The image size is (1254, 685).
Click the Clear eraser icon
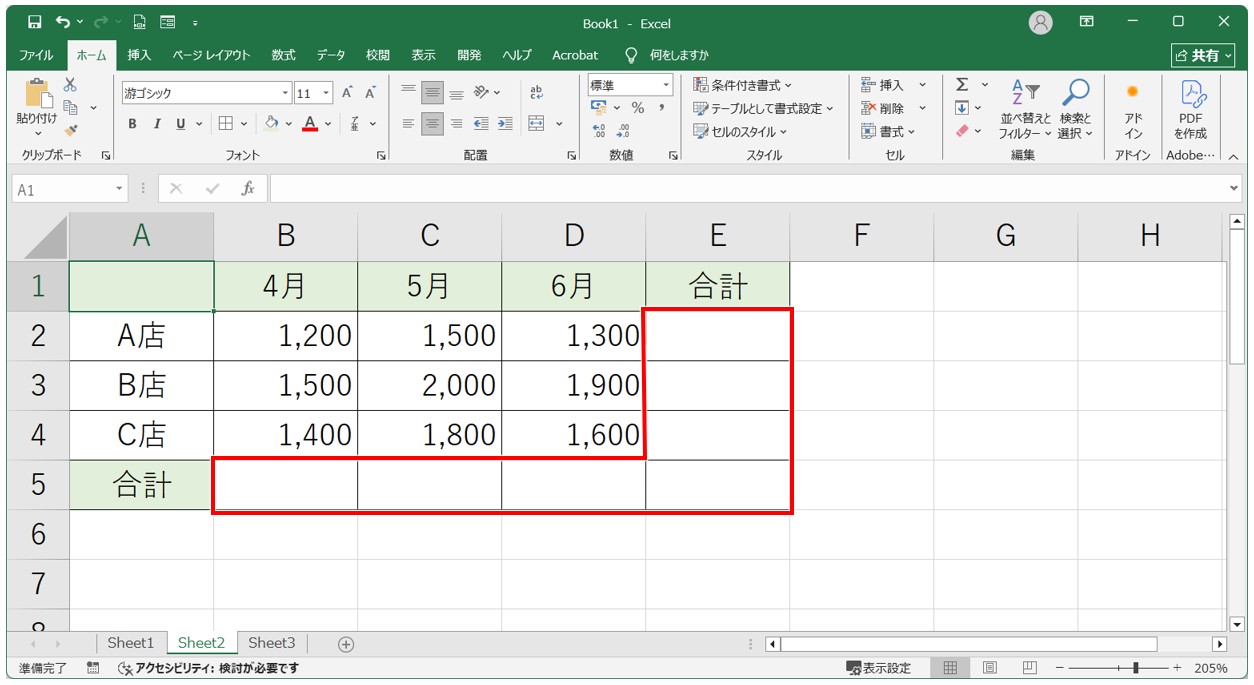(x=962, y=131)
